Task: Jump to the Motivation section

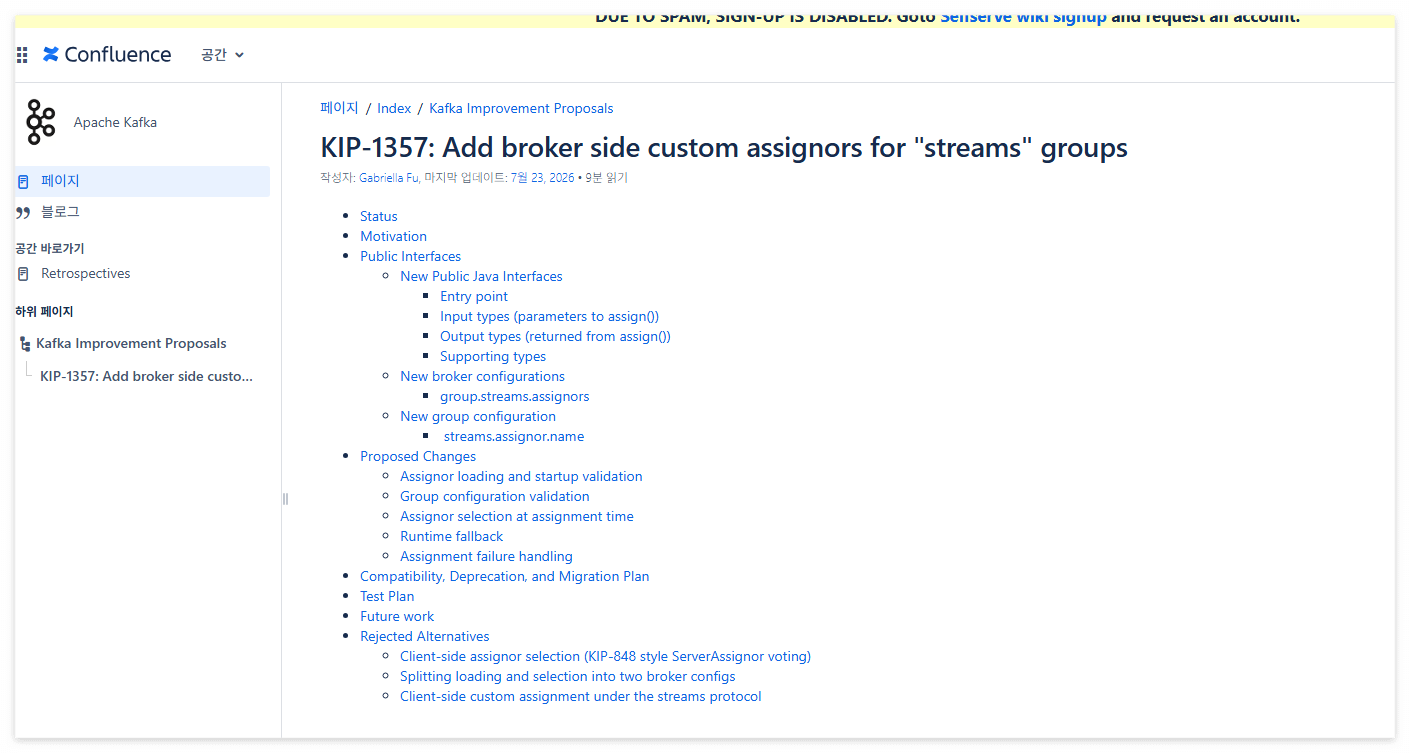Action: 393,236
